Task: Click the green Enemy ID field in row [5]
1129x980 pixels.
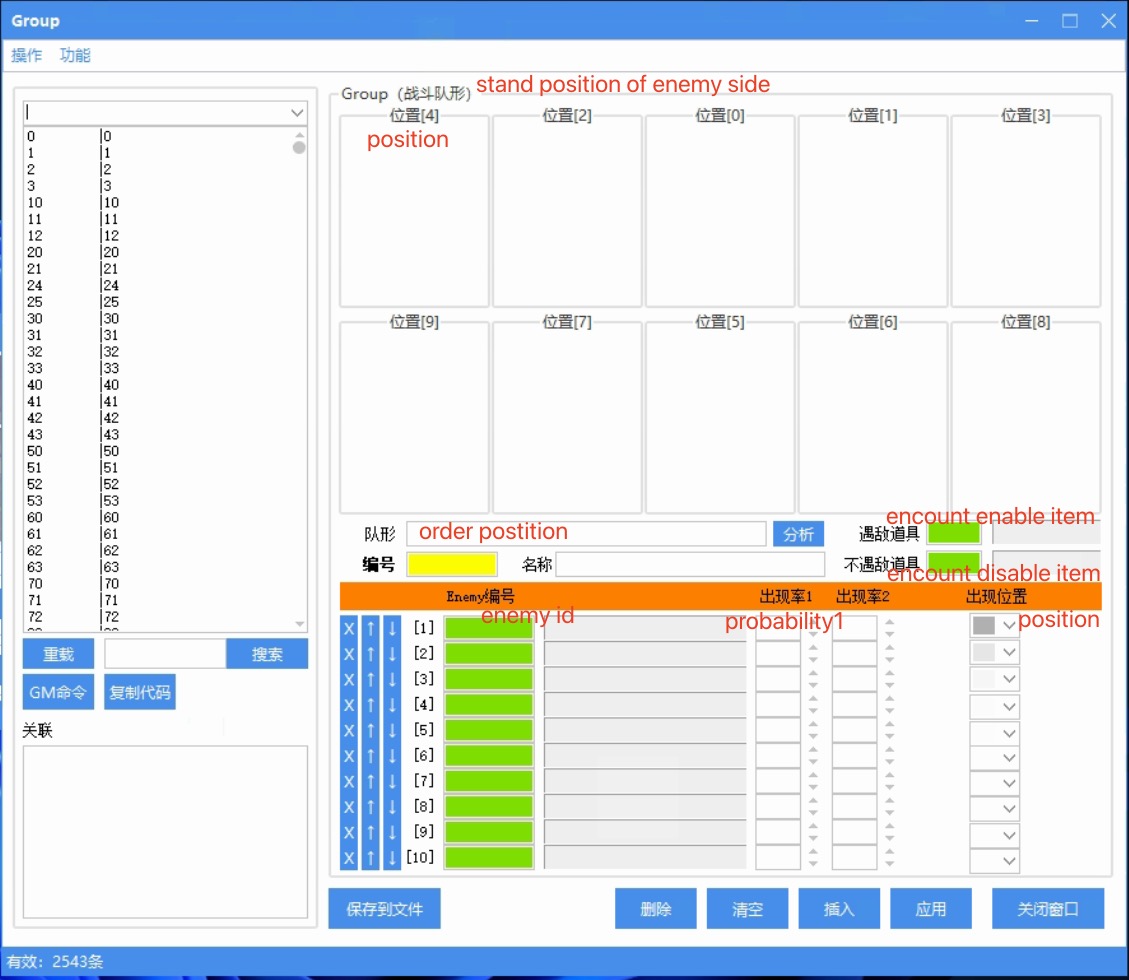Action: pyautogui.click(x=489, y=730)
